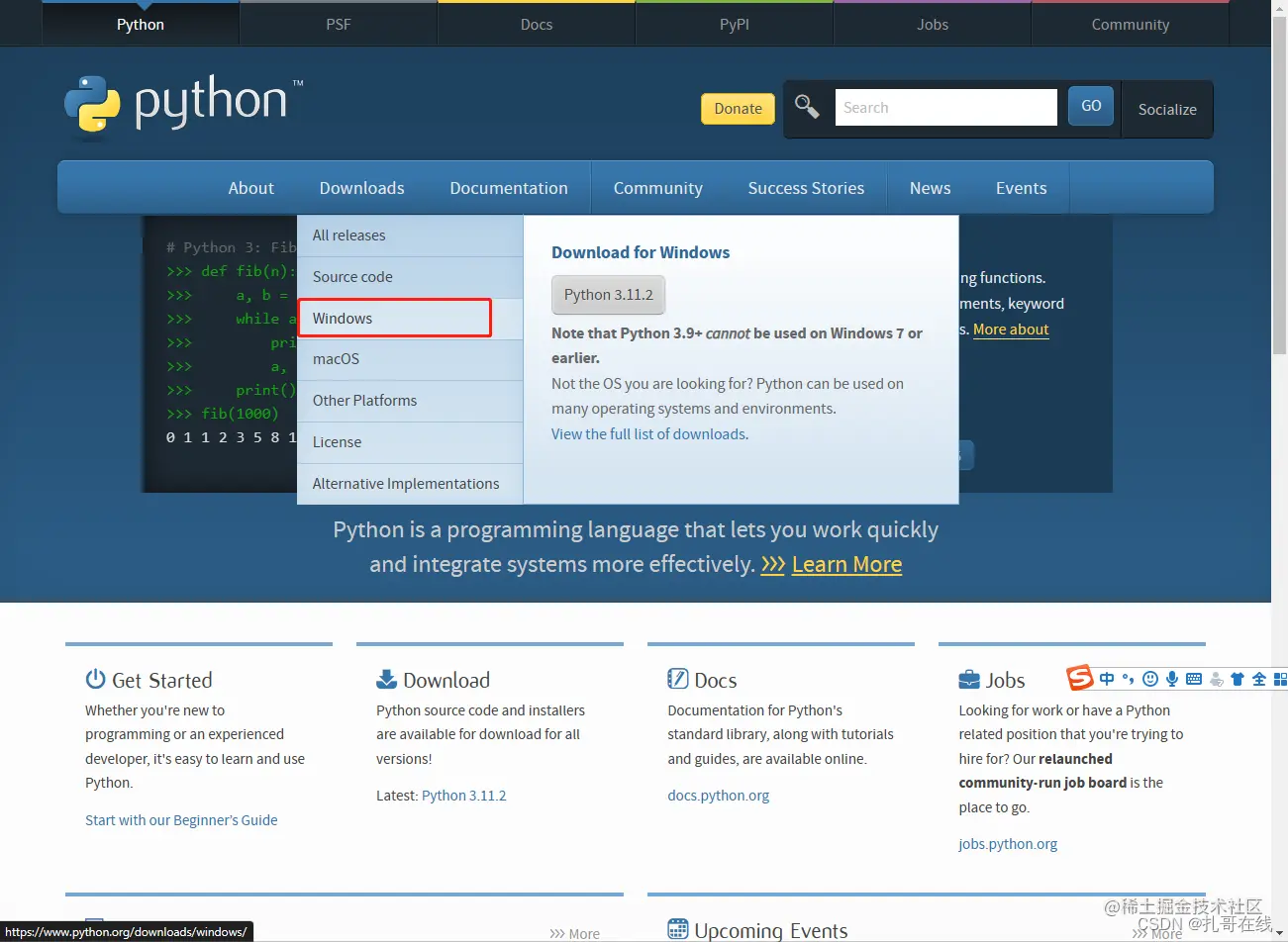This screenshot has width=1288, height=942.
Task: Click the magnifying glass search icon
Action: 807,106
